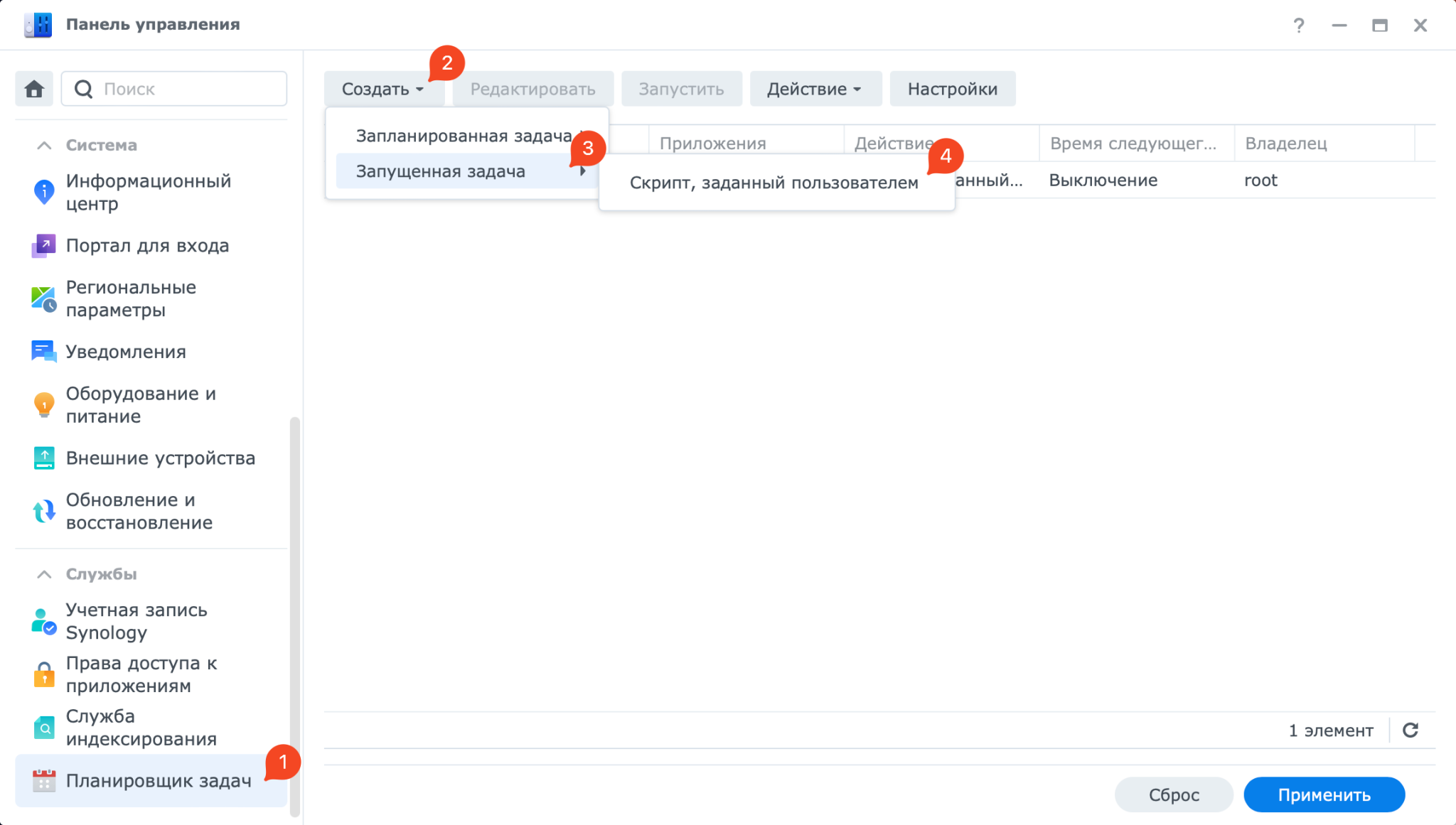1456x825 pixels.
Task: Open Уведомления page
Action: [126, 352]
